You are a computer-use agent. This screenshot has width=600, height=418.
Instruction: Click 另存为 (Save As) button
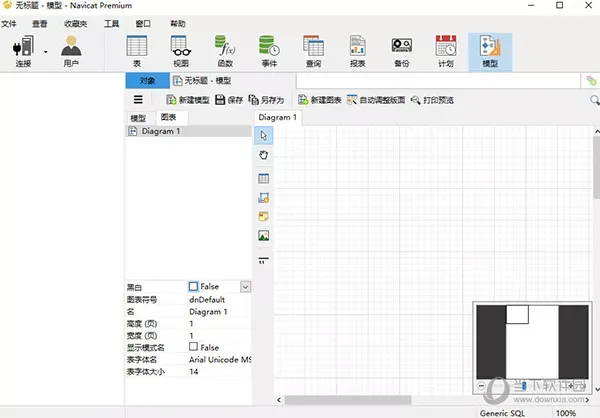[x=266, y=100]
